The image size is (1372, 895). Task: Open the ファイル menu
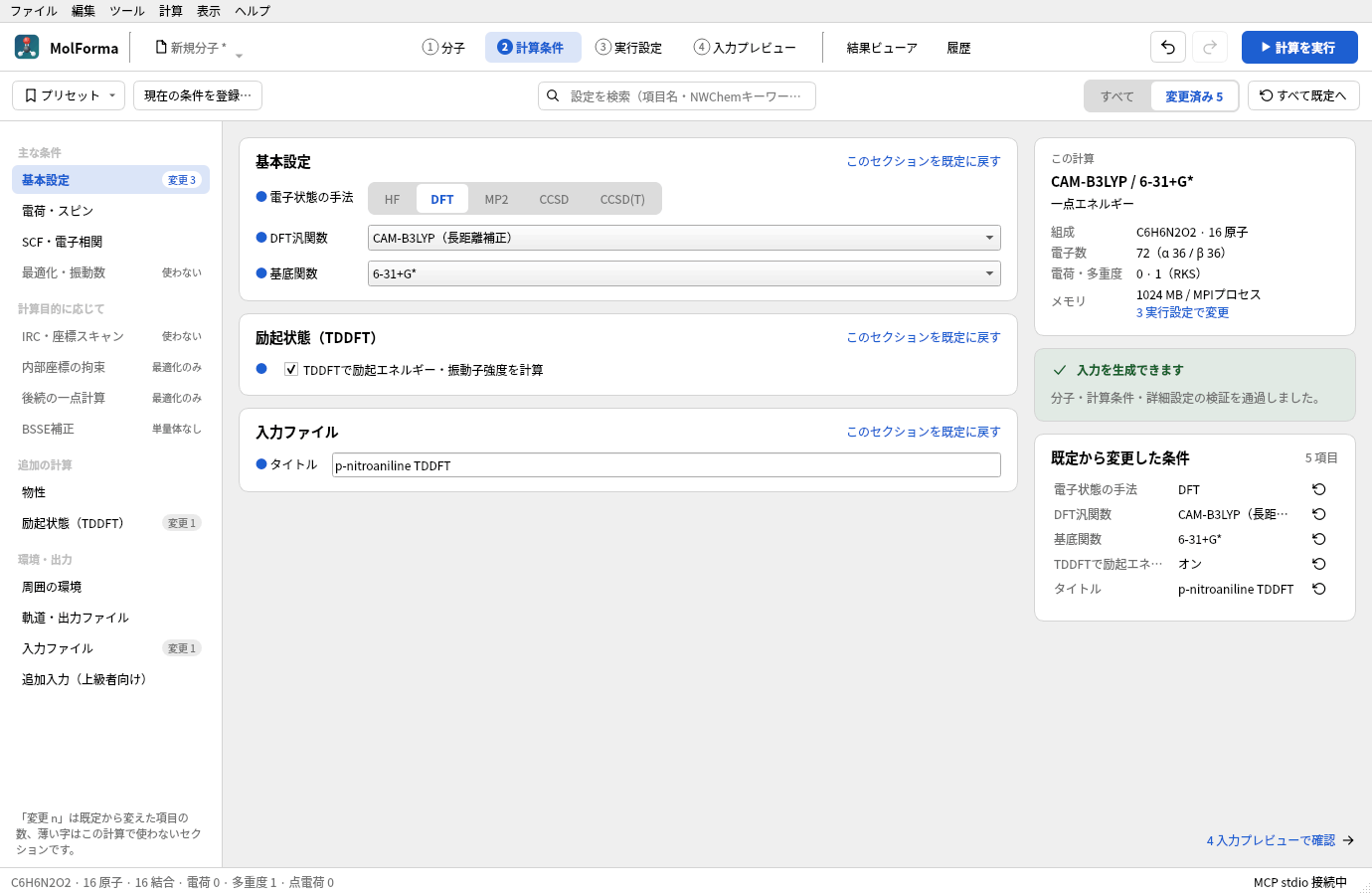[x=34, y=11]
